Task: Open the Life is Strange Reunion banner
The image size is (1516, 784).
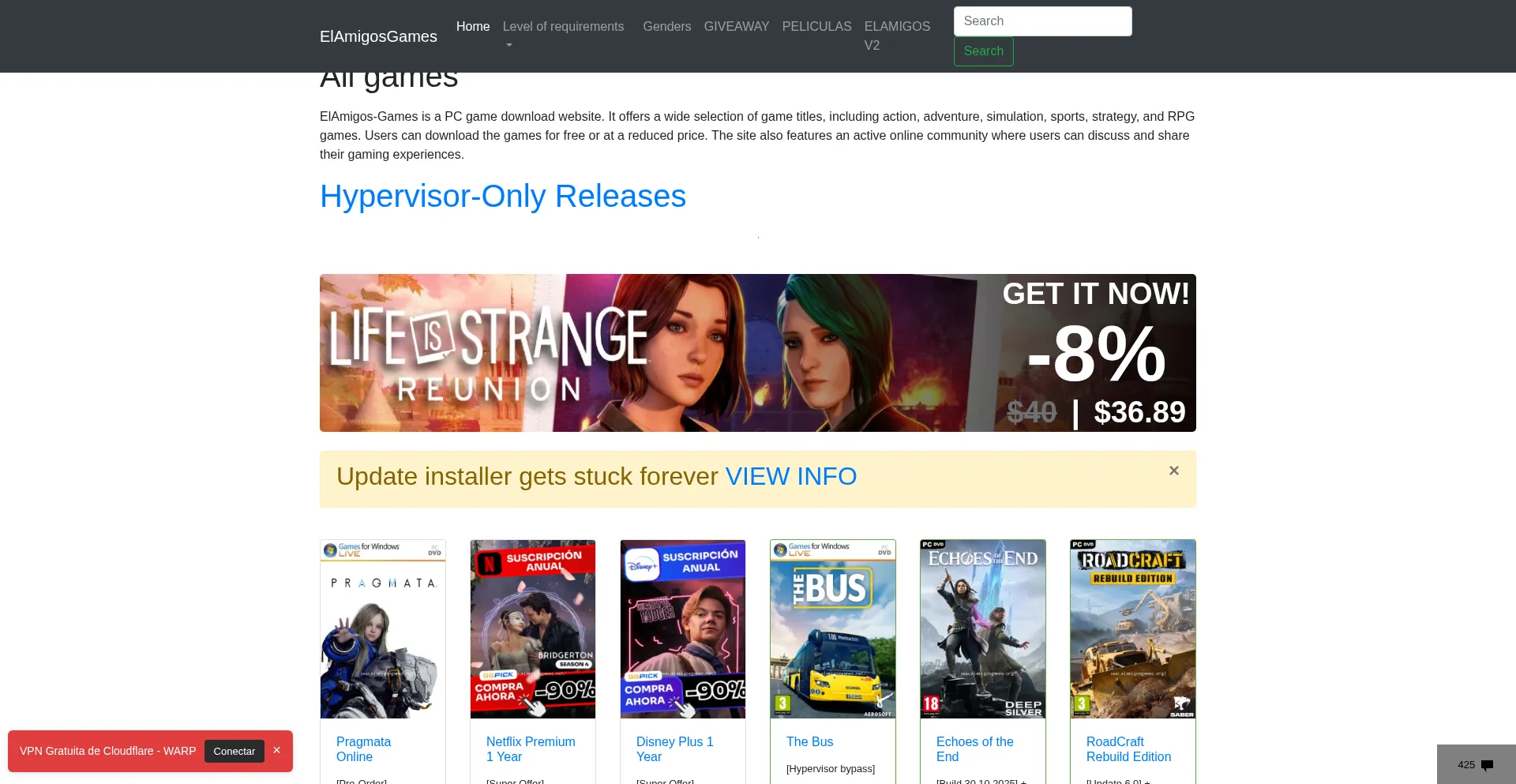Action: (758, 353)
